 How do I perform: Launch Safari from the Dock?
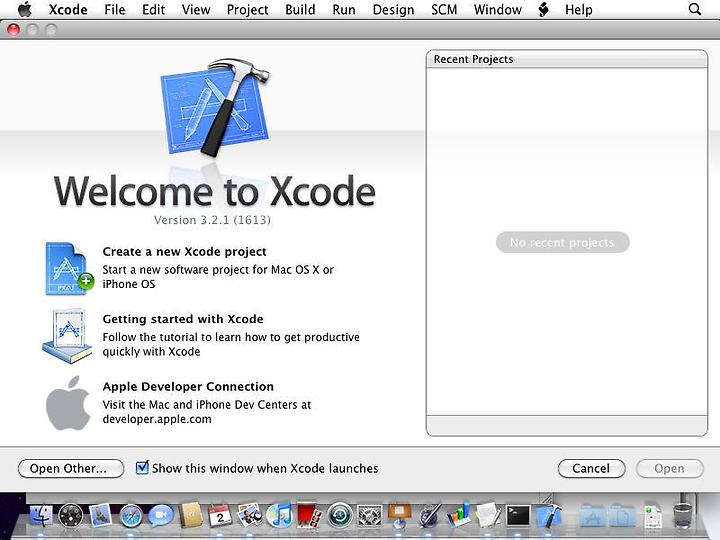131,516
